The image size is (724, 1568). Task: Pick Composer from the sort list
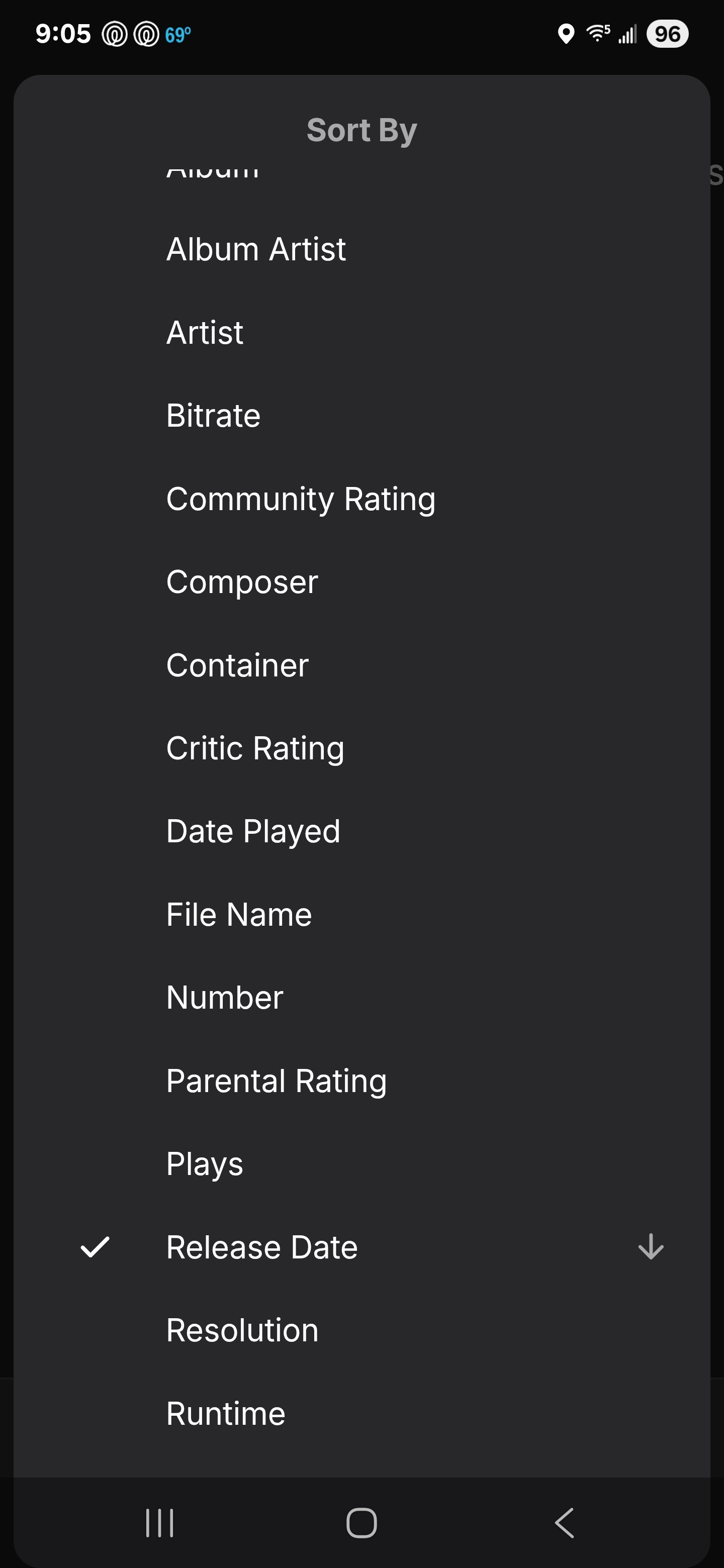click(242, 582)
